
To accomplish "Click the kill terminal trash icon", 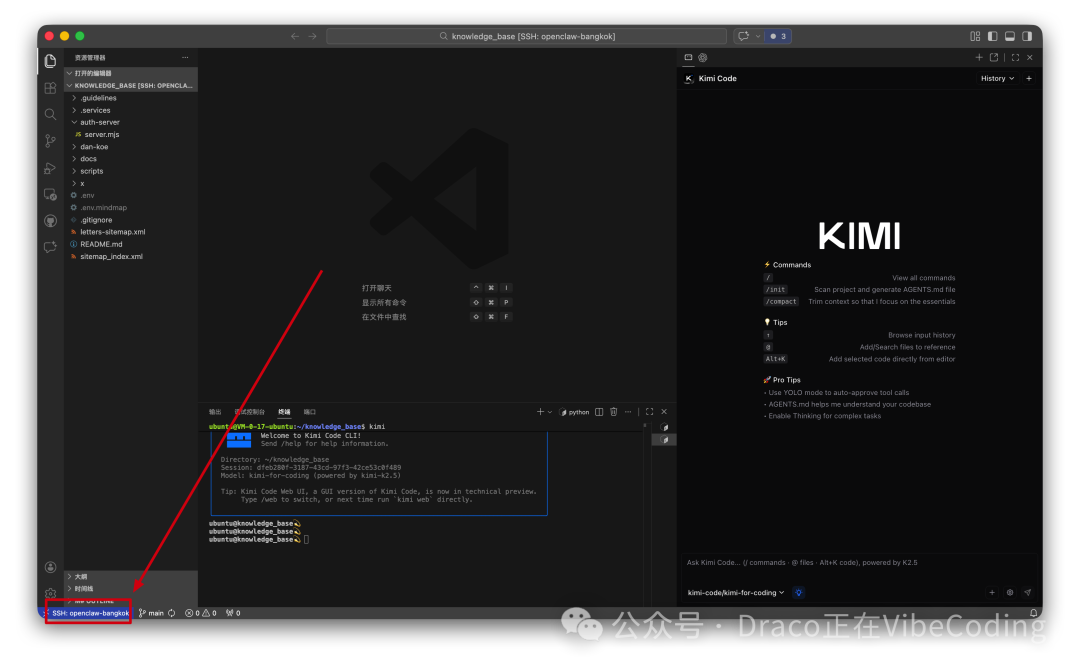I will coord(614,411).
